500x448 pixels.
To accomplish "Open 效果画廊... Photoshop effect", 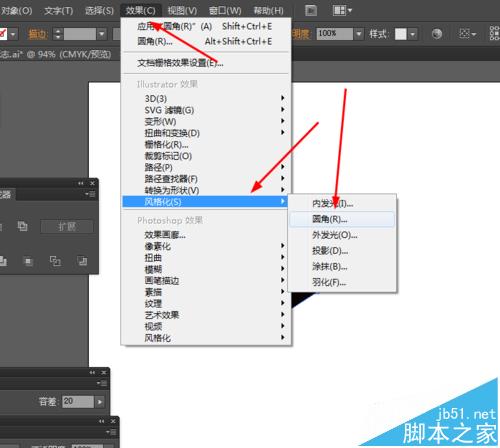I will coord(206,235).
